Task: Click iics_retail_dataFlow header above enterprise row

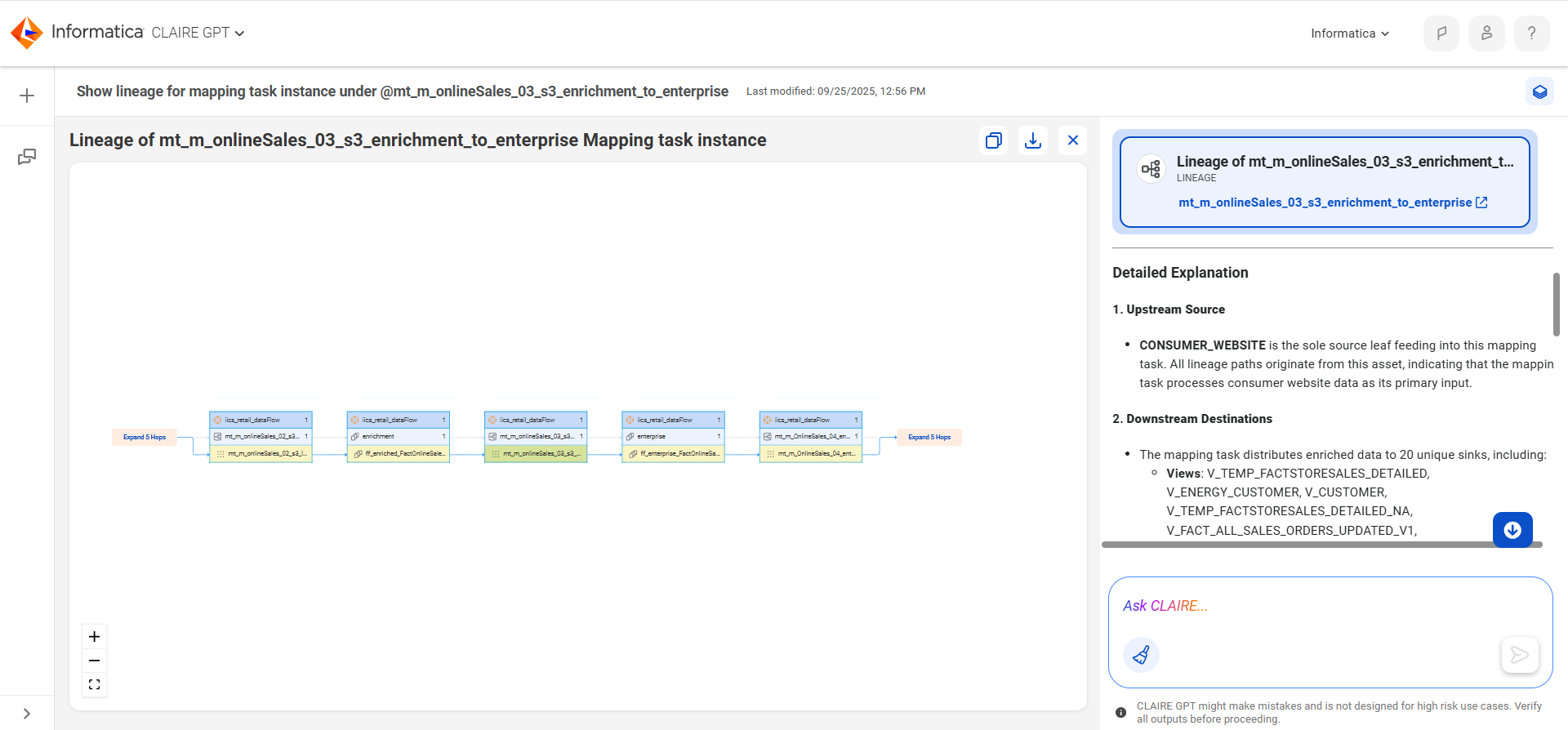Action: click(x=673, y=420)
